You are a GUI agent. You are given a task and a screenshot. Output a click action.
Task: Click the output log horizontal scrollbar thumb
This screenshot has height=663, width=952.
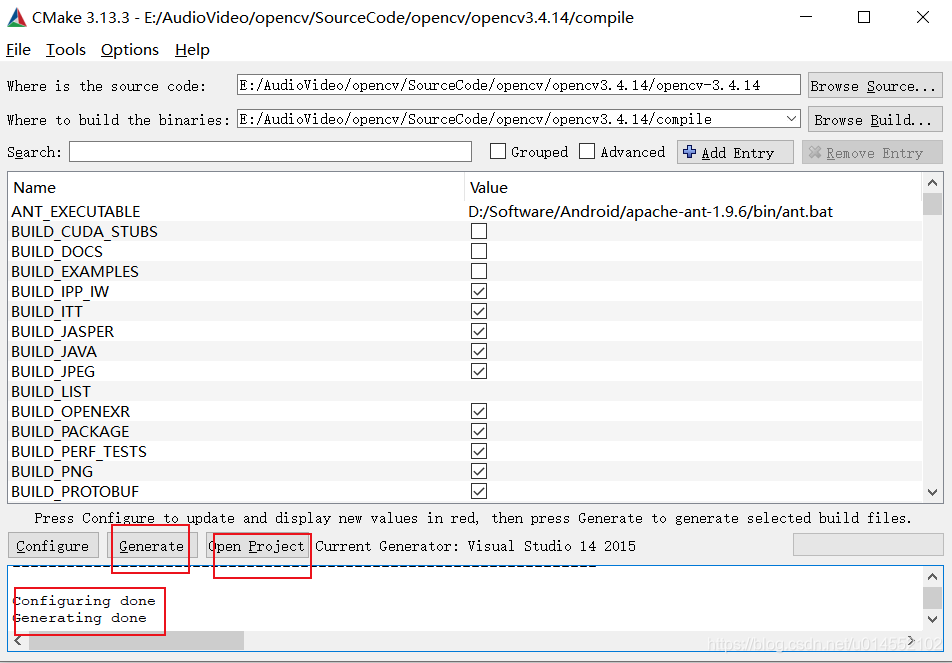[x=137, y=640]
